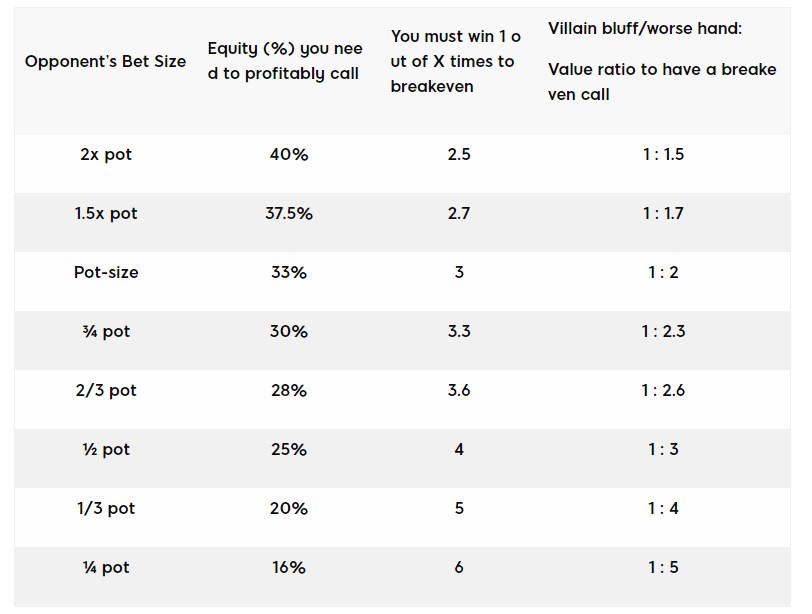Click the "Opponent's Bet Size" column header

pos(105,61)
